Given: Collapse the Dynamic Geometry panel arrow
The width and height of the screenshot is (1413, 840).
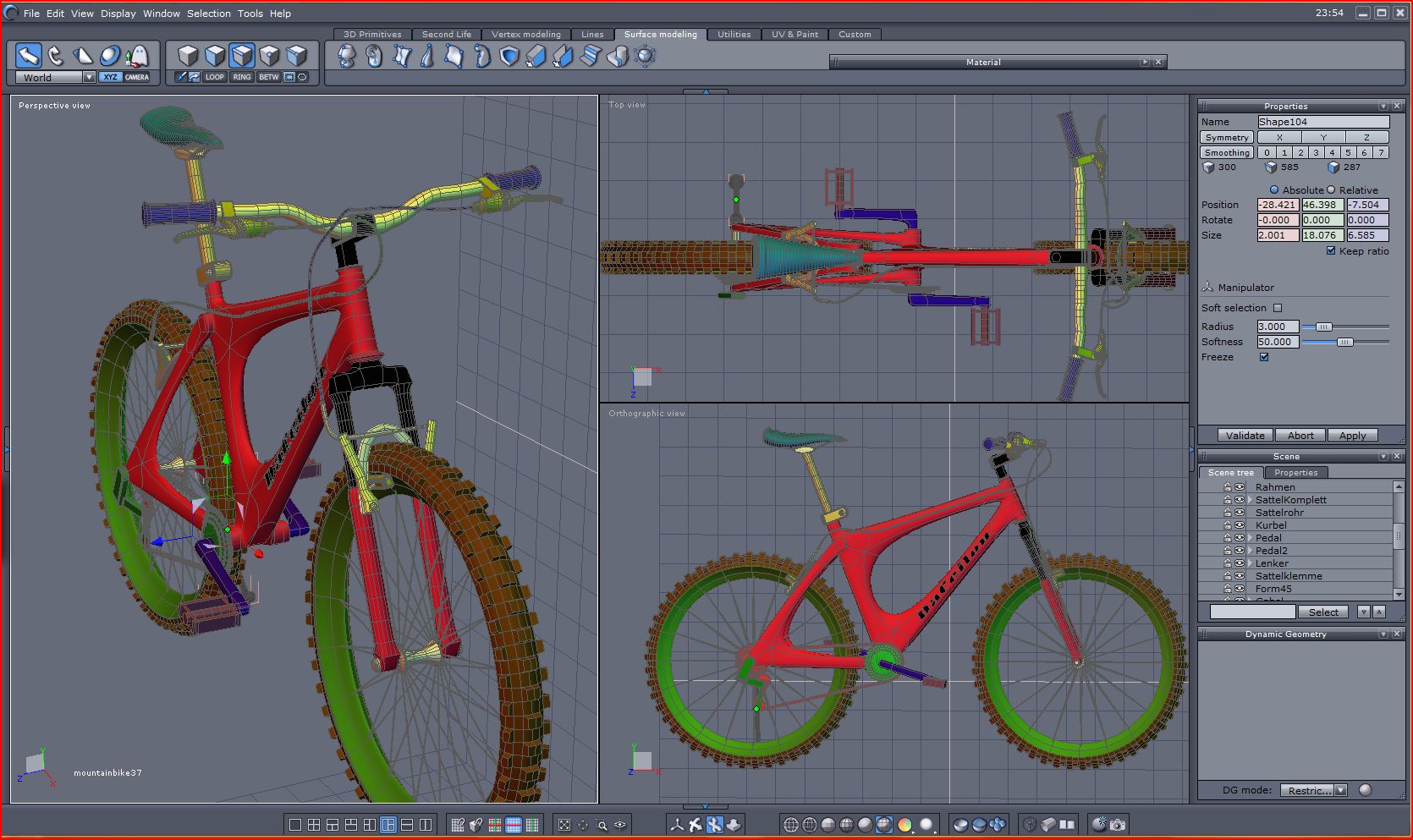Looking at the screenshot, I should point(1383,634).
